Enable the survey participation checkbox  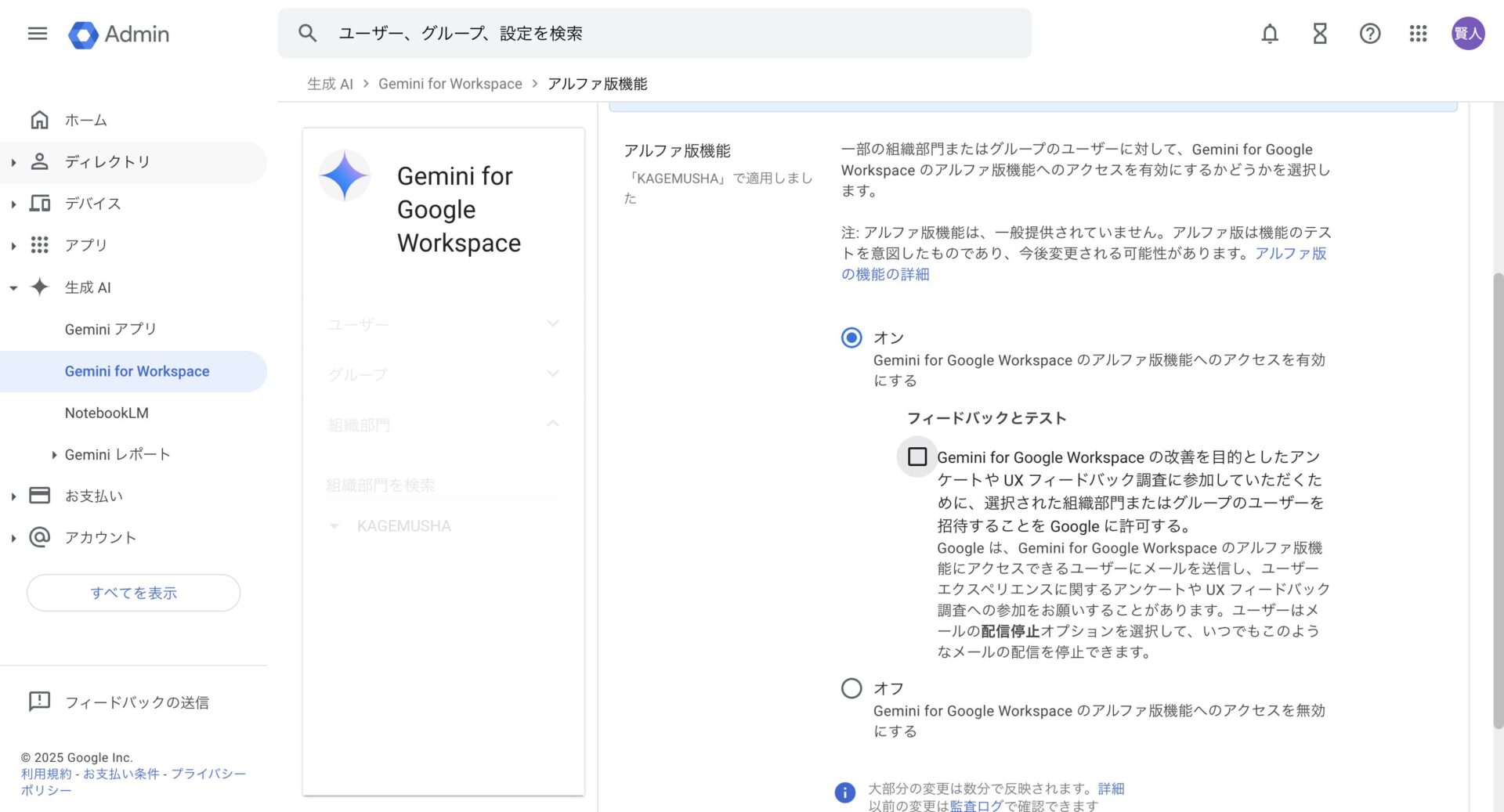pos(916,457)
